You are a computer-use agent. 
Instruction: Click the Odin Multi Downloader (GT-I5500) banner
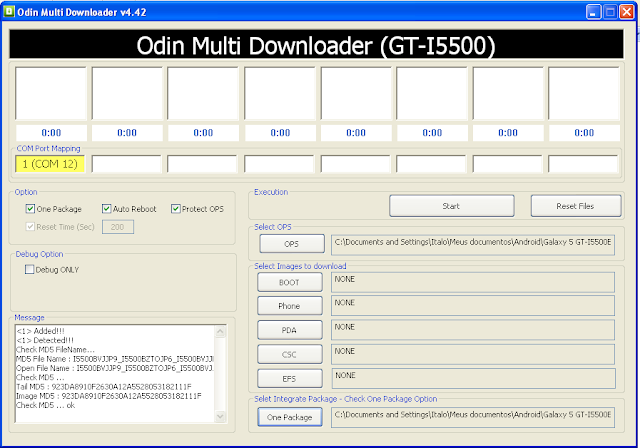316,45
